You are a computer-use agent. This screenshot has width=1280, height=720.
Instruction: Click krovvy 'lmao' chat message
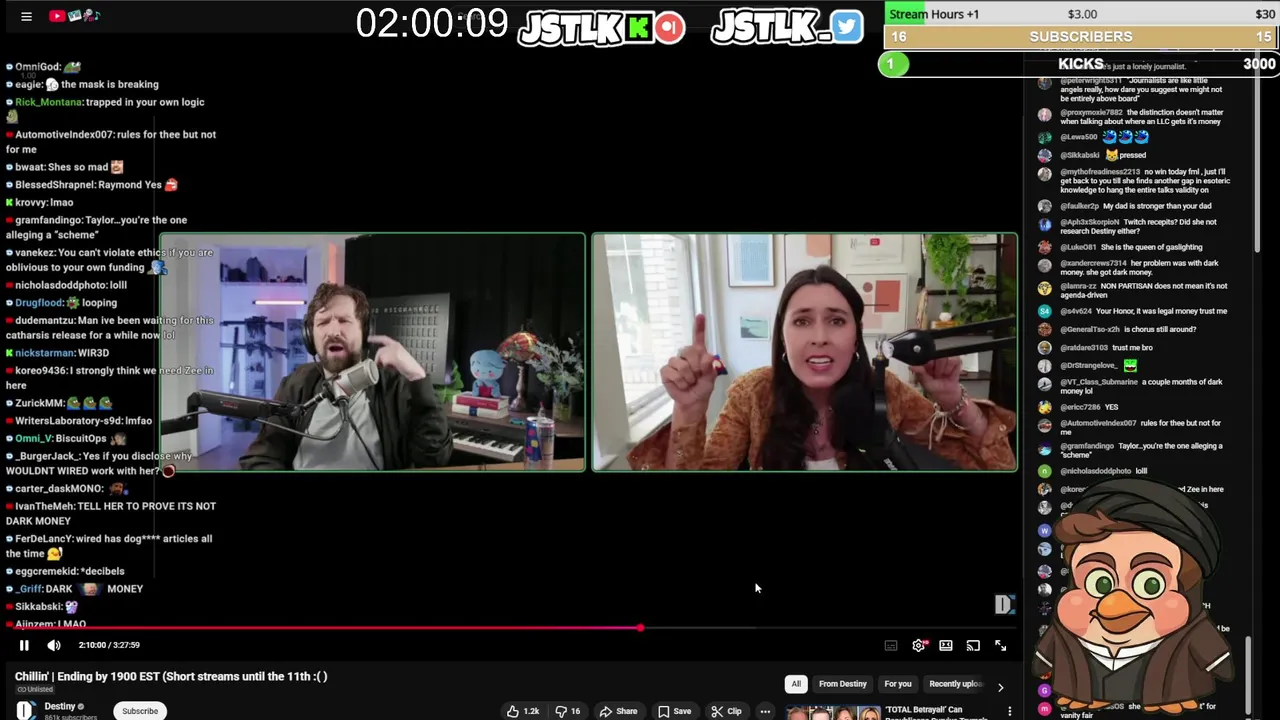40,203
